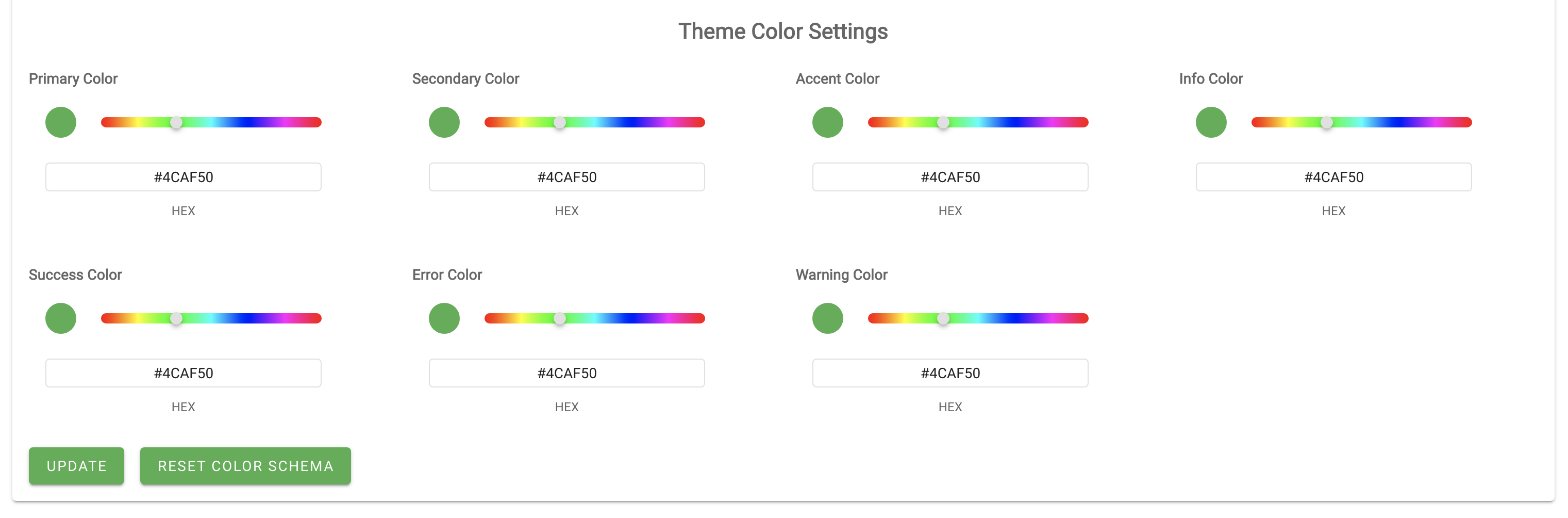This screenshot has width=1568, height=518.
Task: Click the Primary Color green swatch
Action: coord(61,122)
